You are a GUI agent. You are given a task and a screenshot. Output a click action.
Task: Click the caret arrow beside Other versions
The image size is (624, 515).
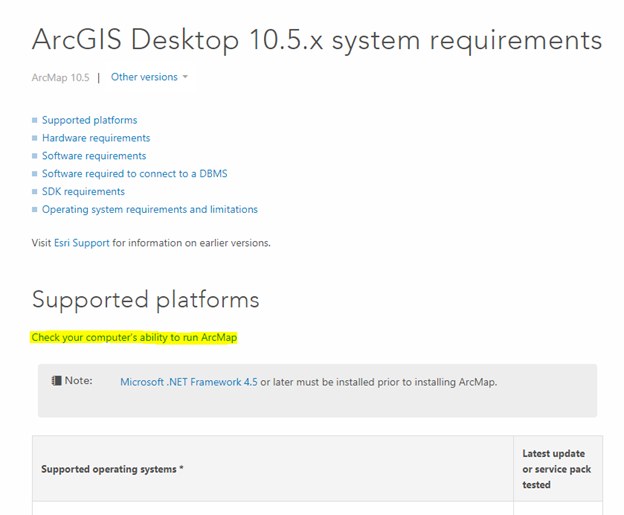185,77
